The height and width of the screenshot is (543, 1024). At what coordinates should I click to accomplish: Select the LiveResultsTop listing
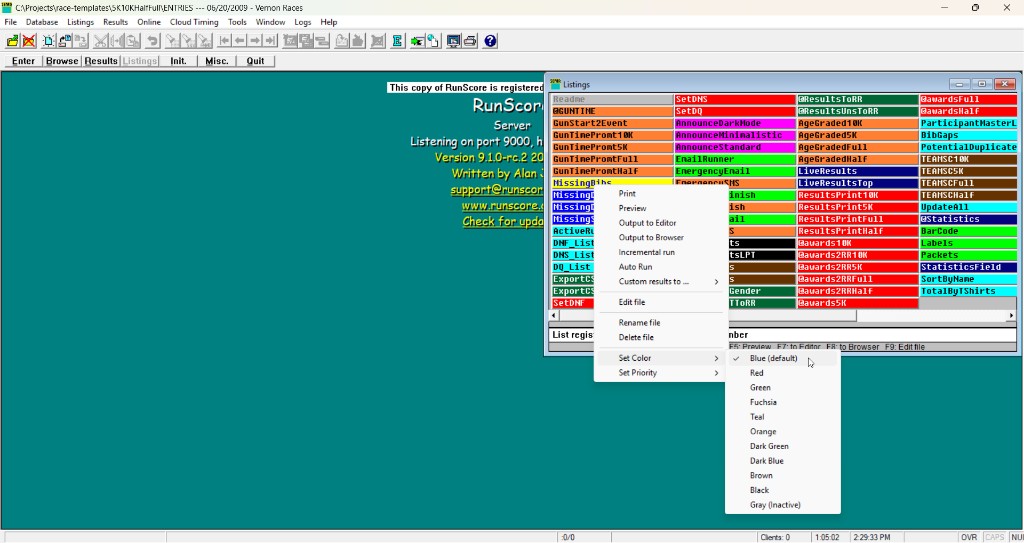point(857,184)
